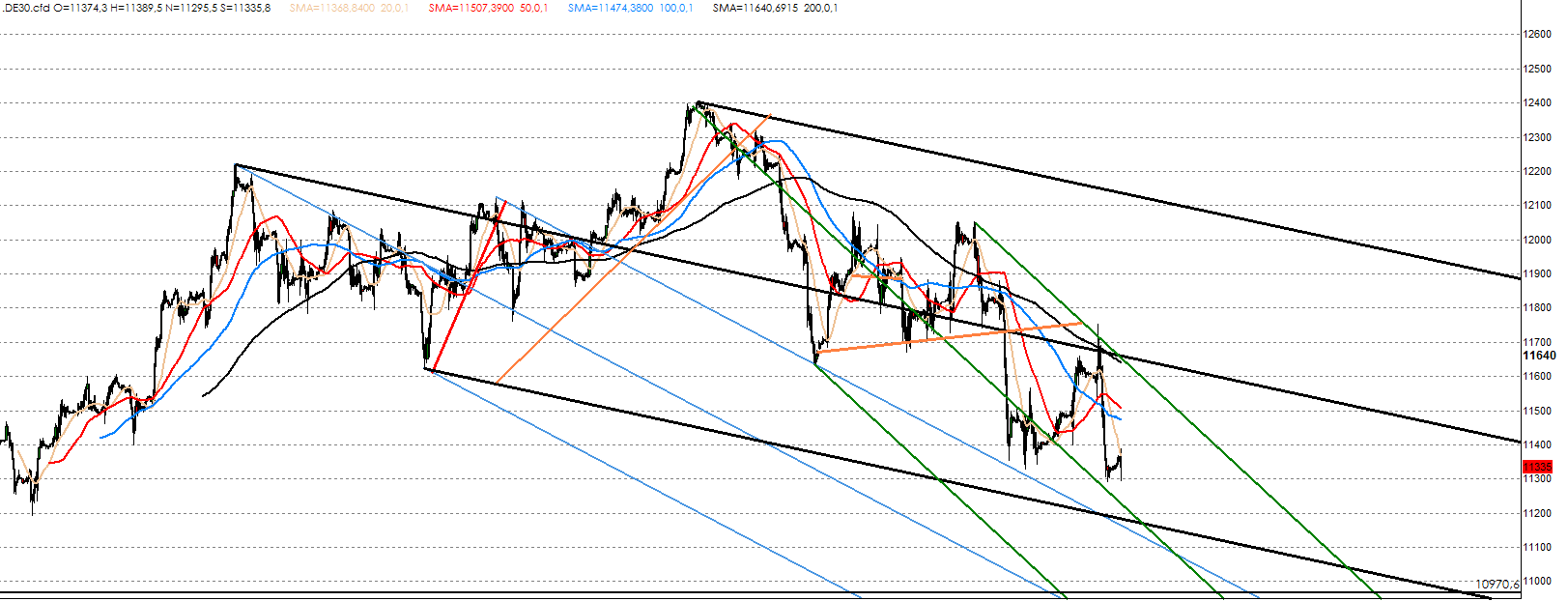Viewport: 1568px width, 601px height.
Task: Select the red SMA 50 legend entry
Action: [488, 8]
